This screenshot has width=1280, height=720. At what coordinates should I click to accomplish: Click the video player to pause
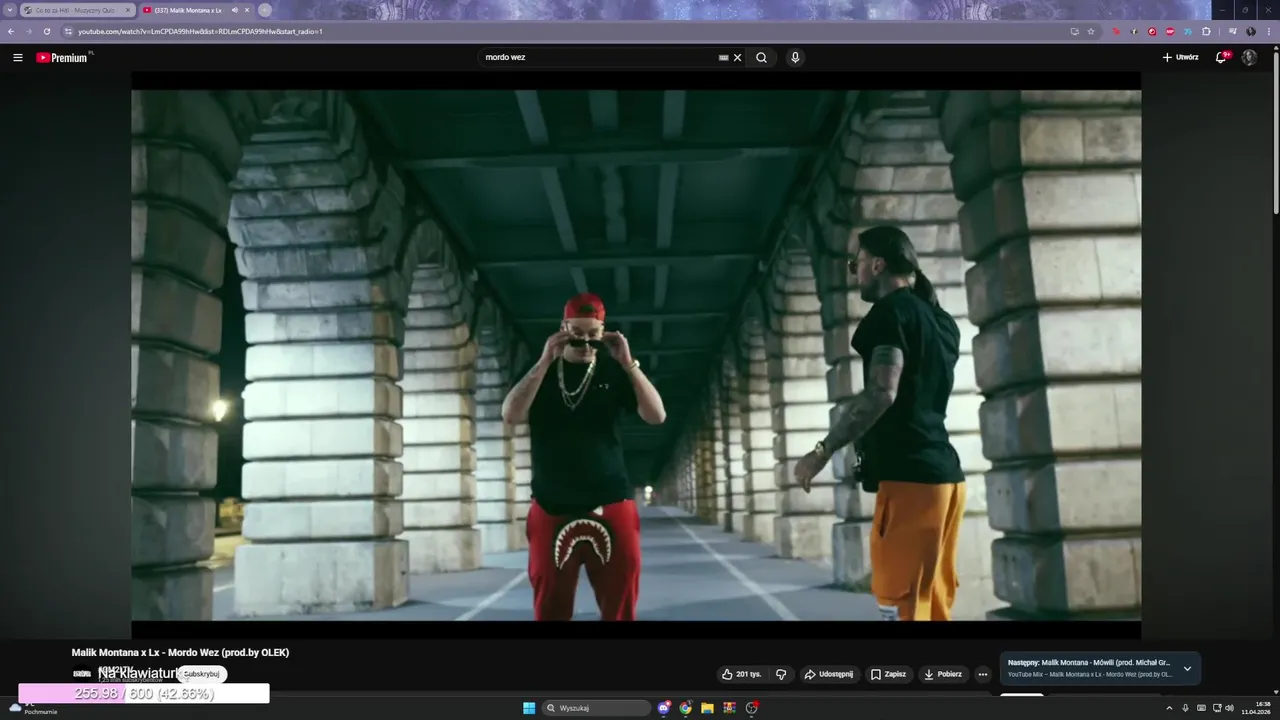[x=636, y=355]
